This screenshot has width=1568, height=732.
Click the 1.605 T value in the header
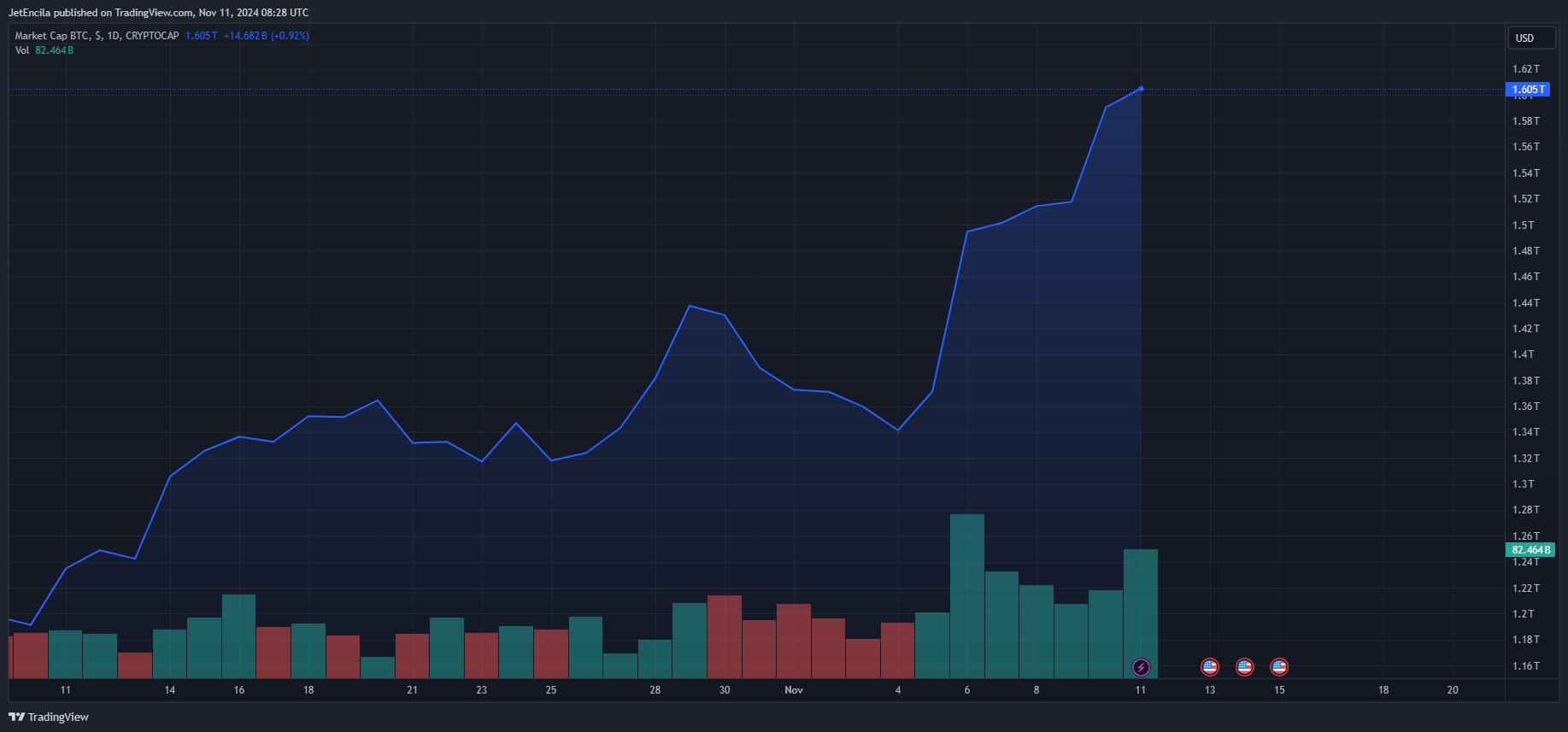[x=202, y=36]
